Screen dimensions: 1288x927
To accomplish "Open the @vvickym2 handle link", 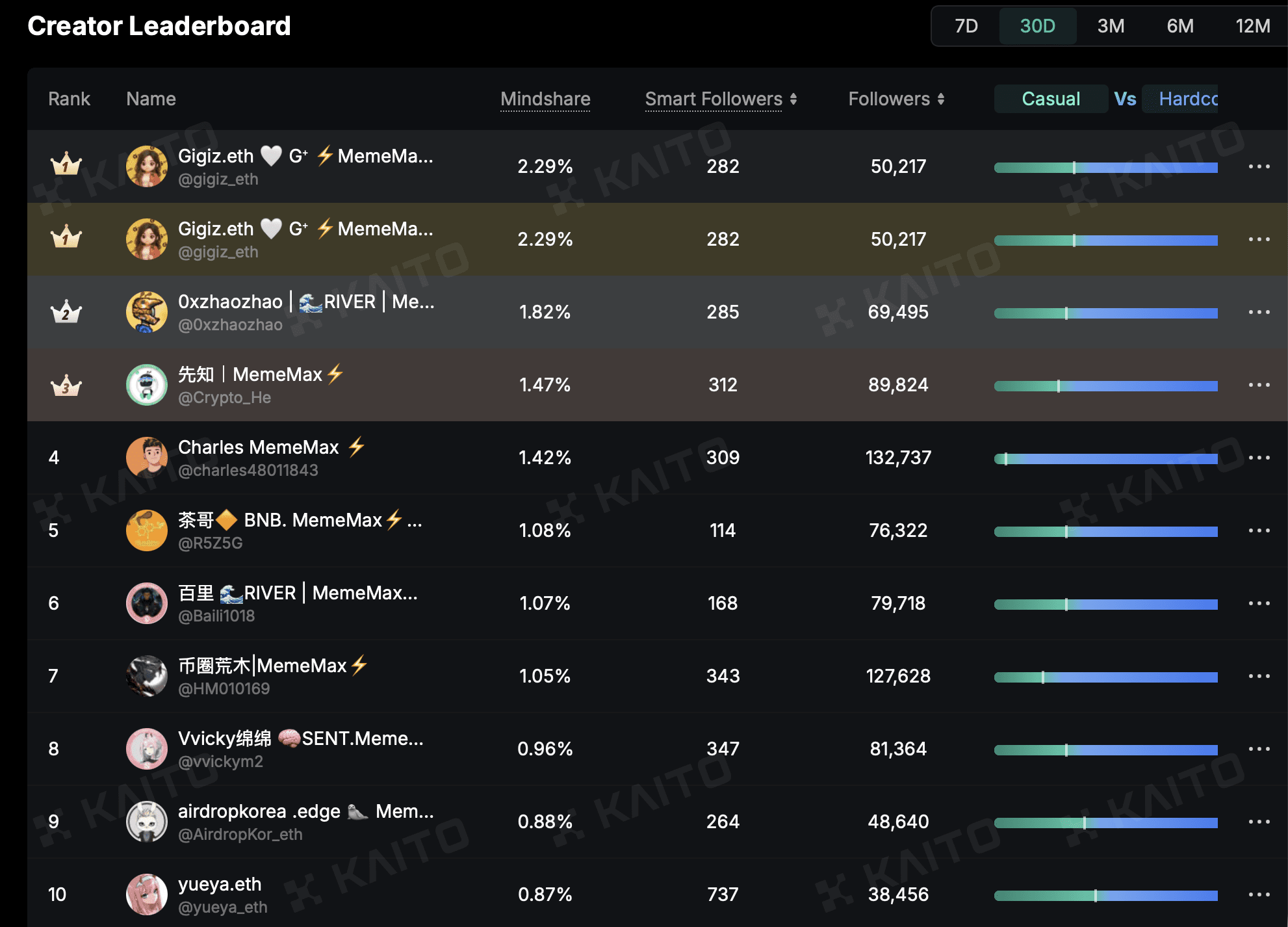I will point(220,762).
